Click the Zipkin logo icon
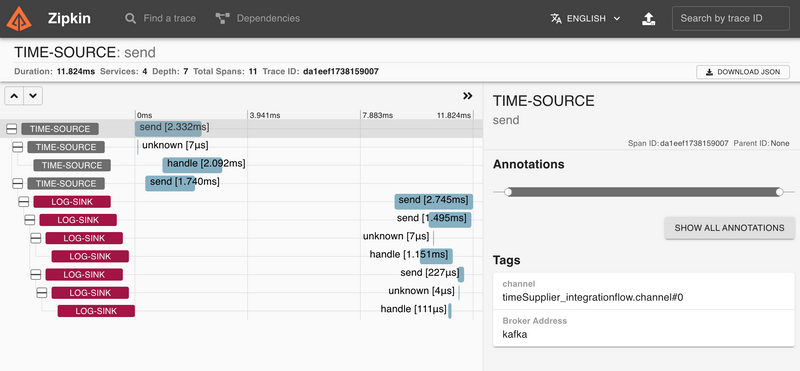This screenshot has height=371, width=800. (19, 18)
